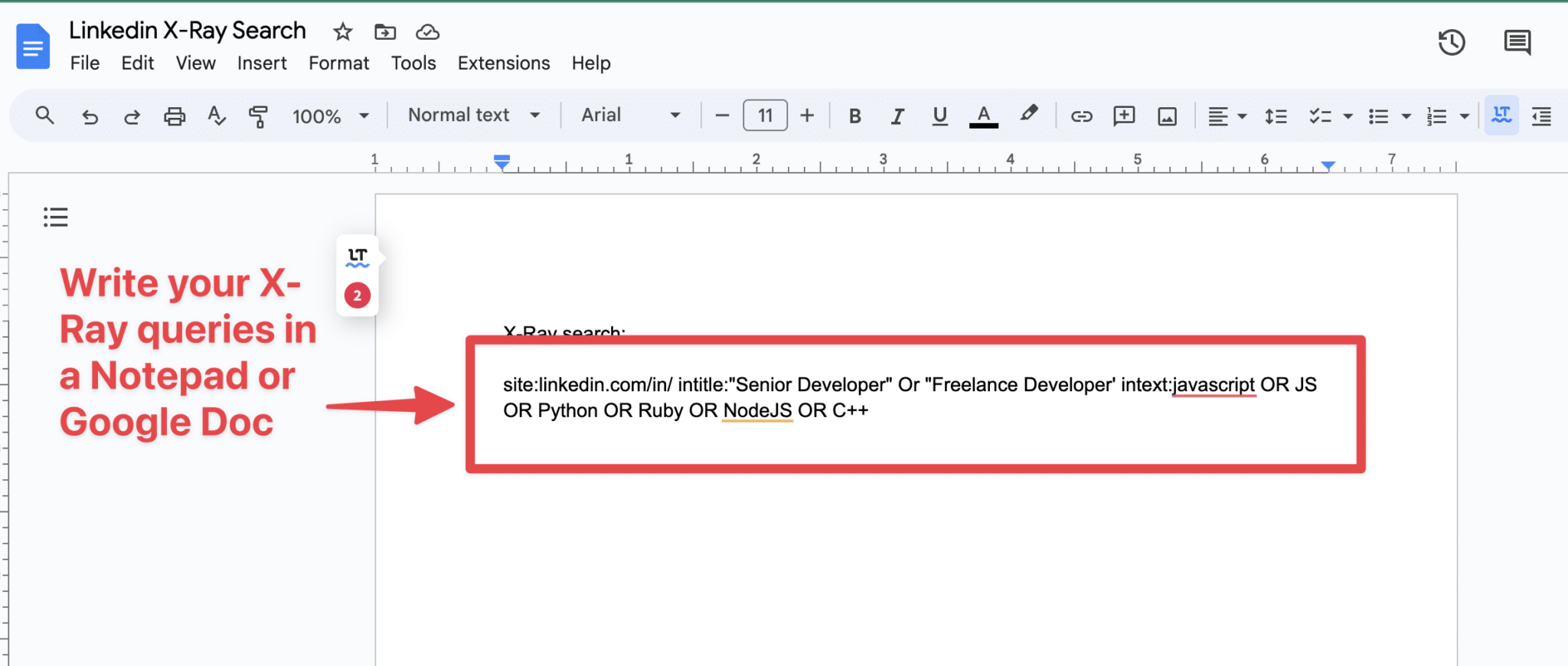Click the undo arrow icon
Screen dimensions: 1568x666
click(90, 116)
